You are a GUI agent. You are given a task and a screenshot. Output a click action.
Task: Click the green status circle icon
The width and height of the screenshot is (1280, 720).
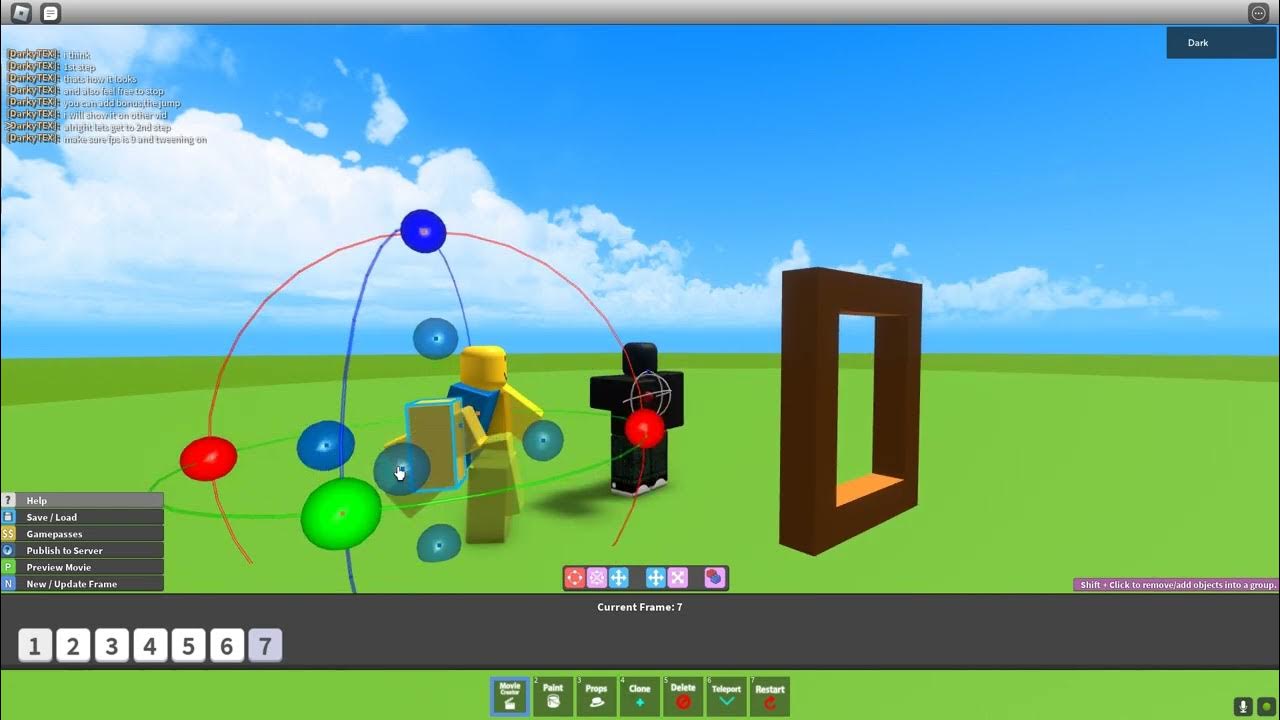(1266, 707)
